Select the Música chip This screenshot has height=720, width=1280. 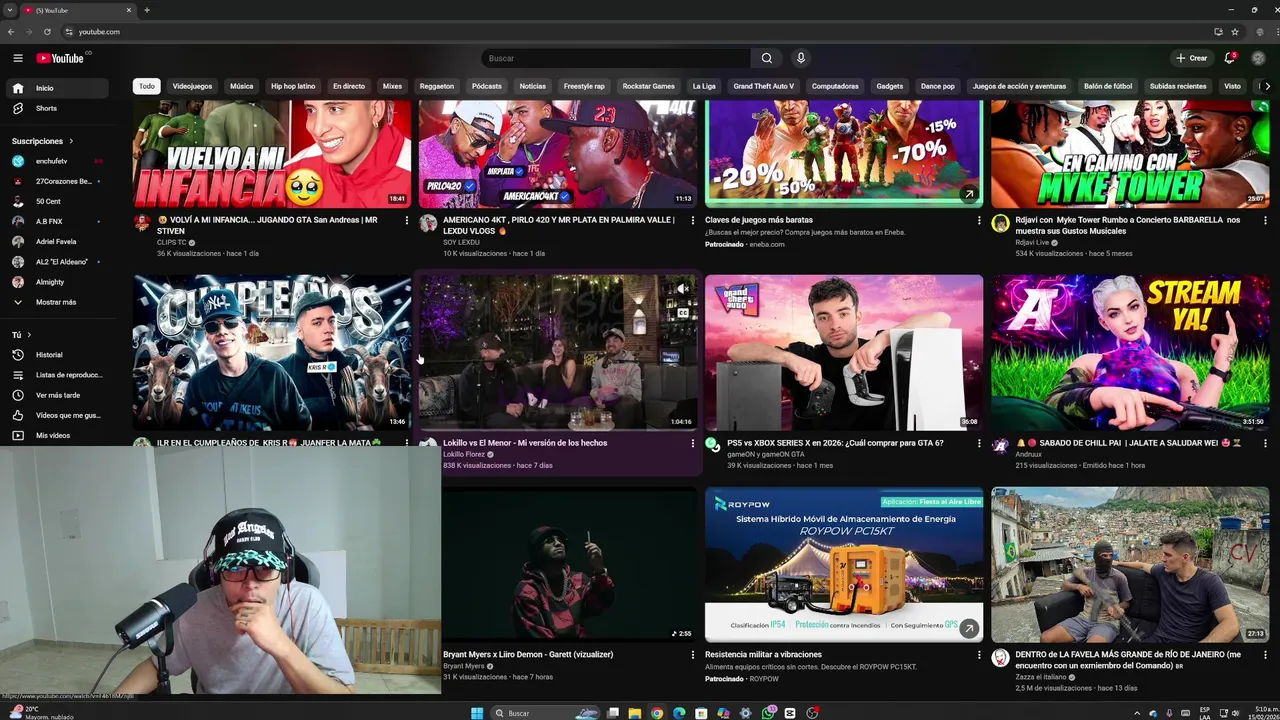(242, 86)
